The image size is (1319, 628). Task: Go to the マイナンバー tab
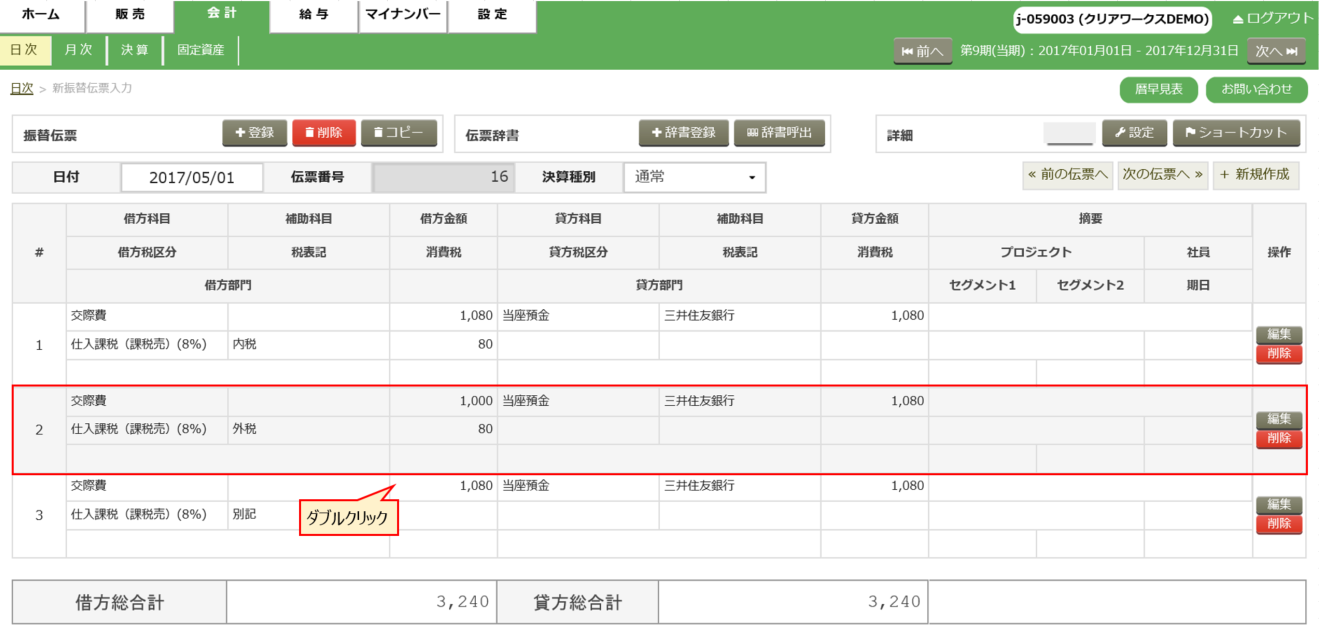tap(401, 15)
